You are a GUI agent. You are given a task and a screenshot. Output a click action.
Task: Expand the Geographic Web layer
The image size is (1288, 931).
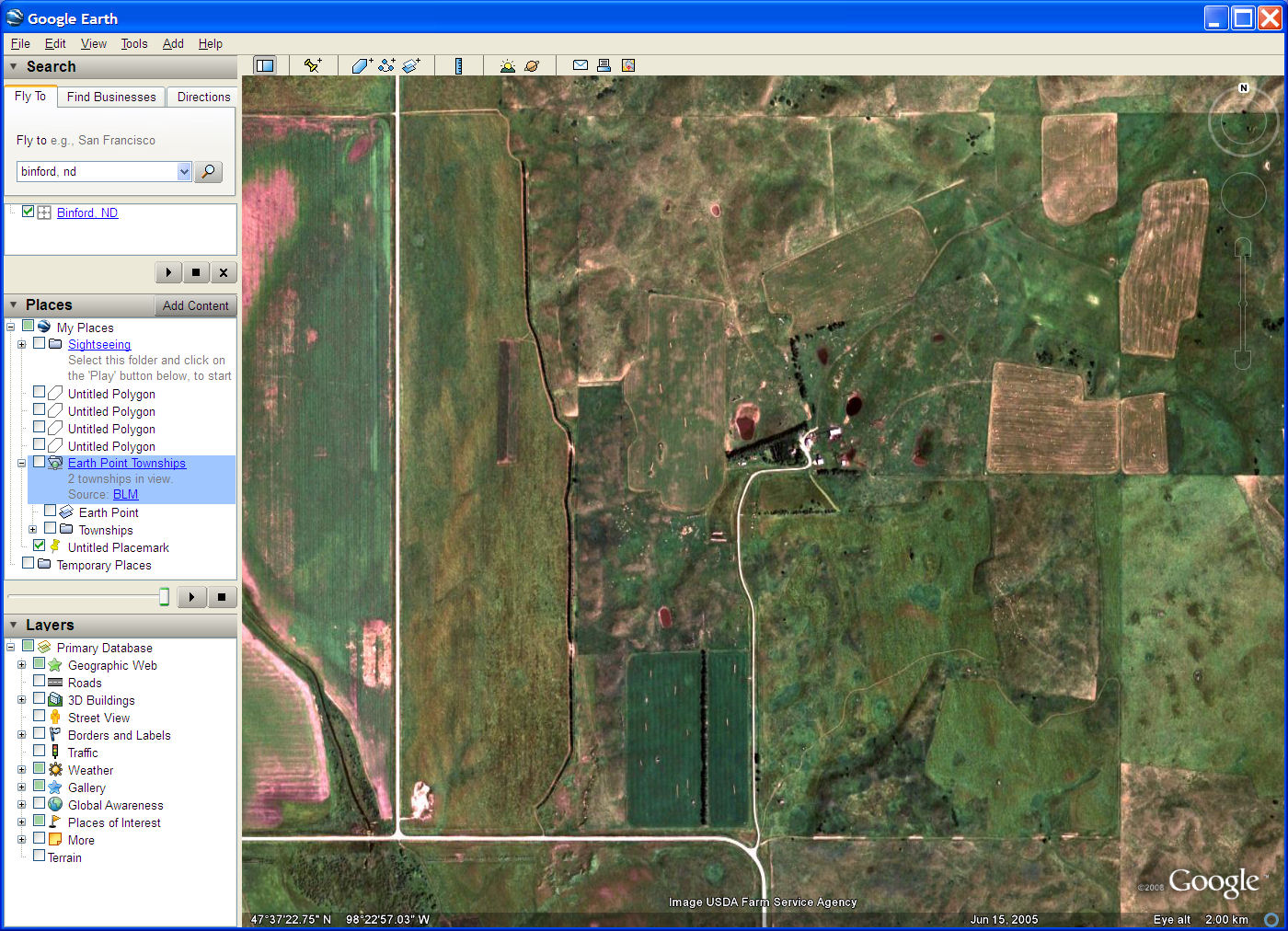click(21, 664)
